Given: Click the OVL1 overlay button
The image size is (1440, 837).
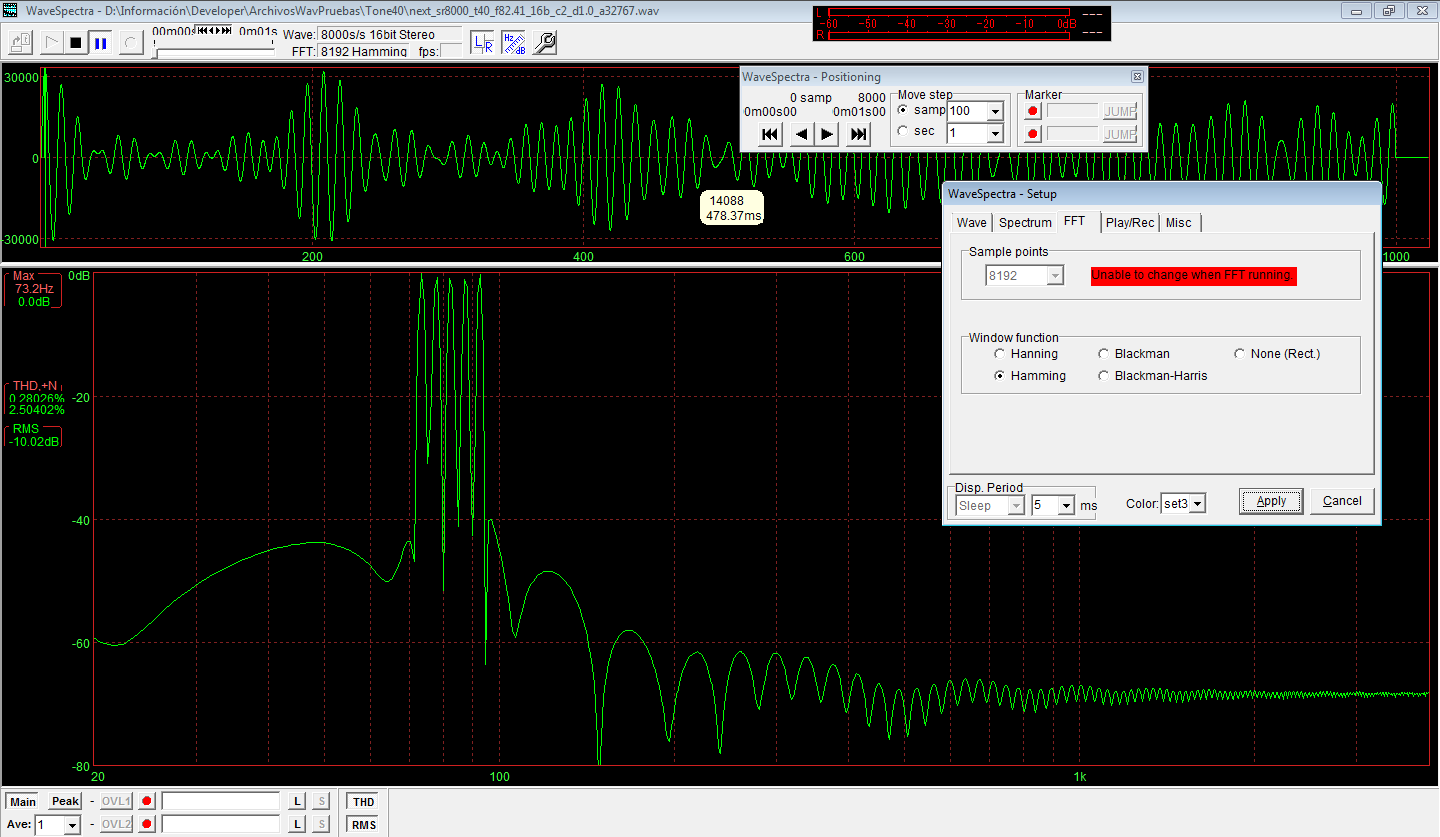Looking at the screenshot, I should coord(117,802).
